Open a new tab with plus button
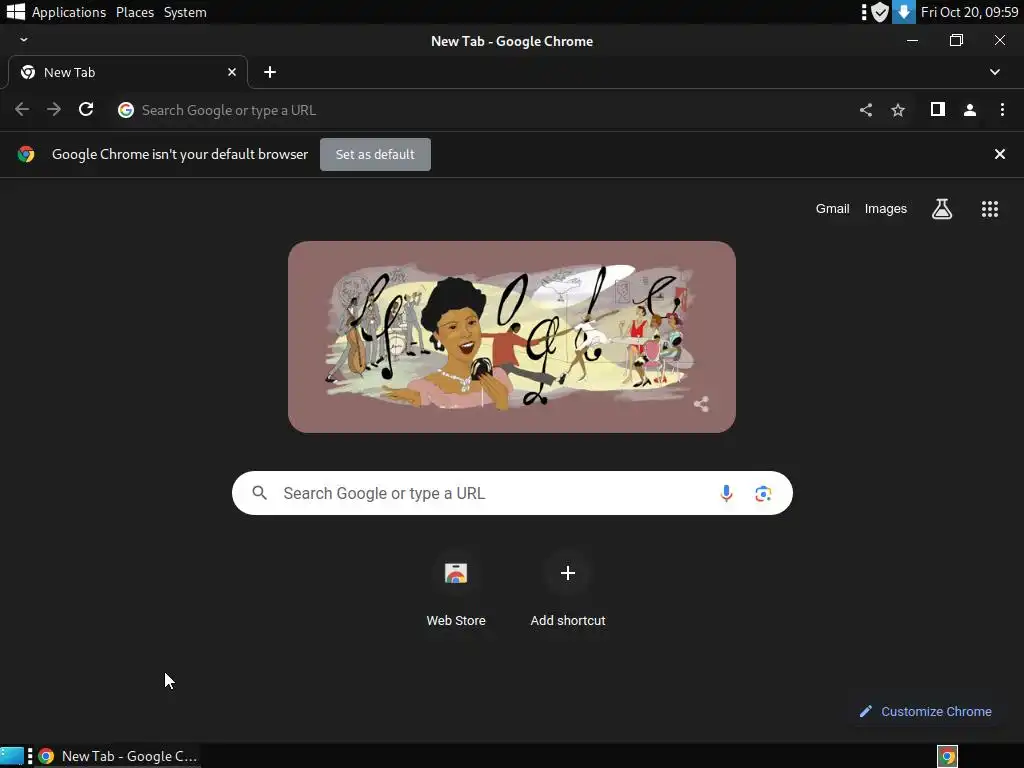Screen dimensions: 1024x768 [270, 72]
